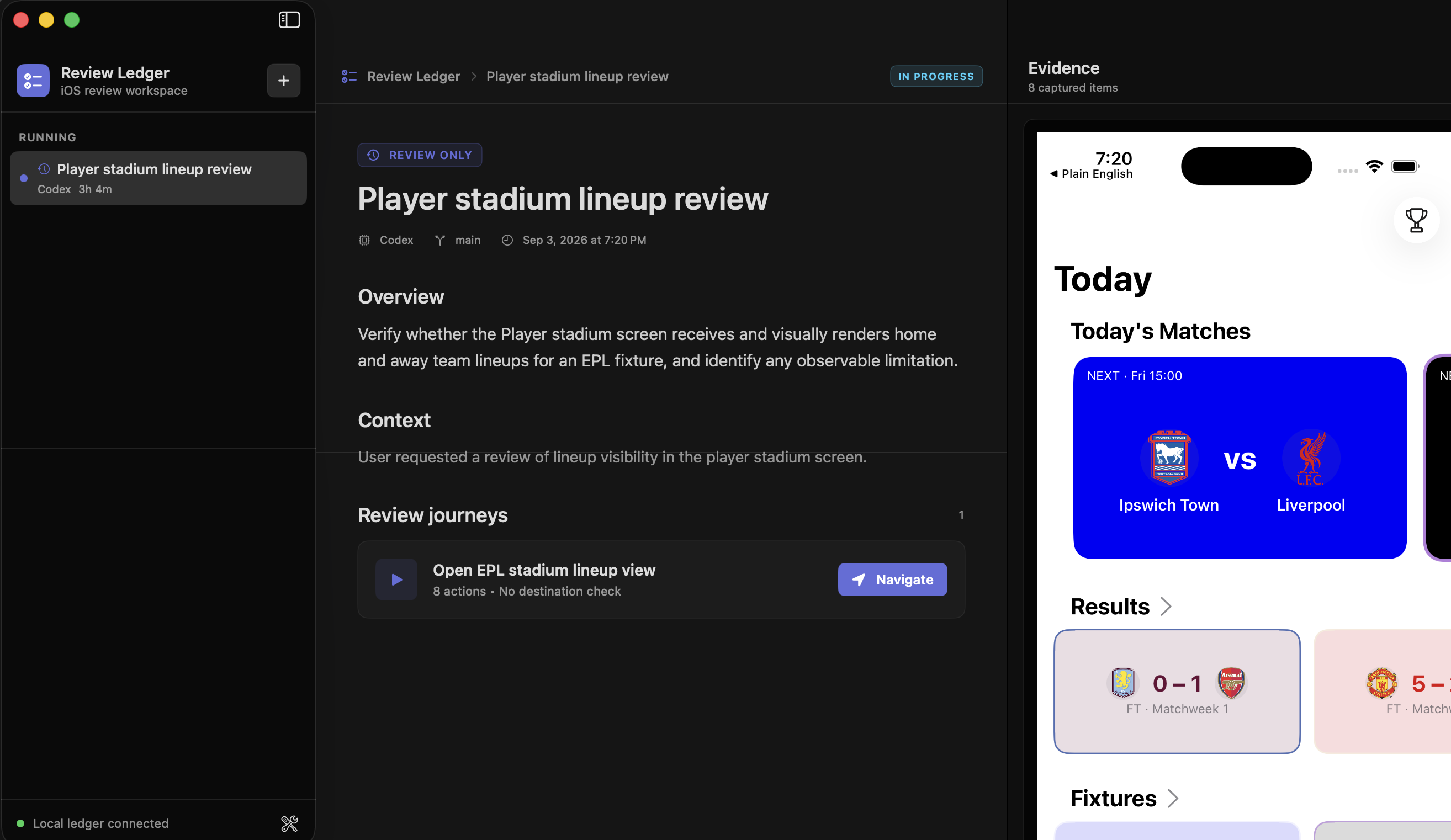Click the Manchester United crest
Screen dimensions: 1451x840
tap(1381, 683)
